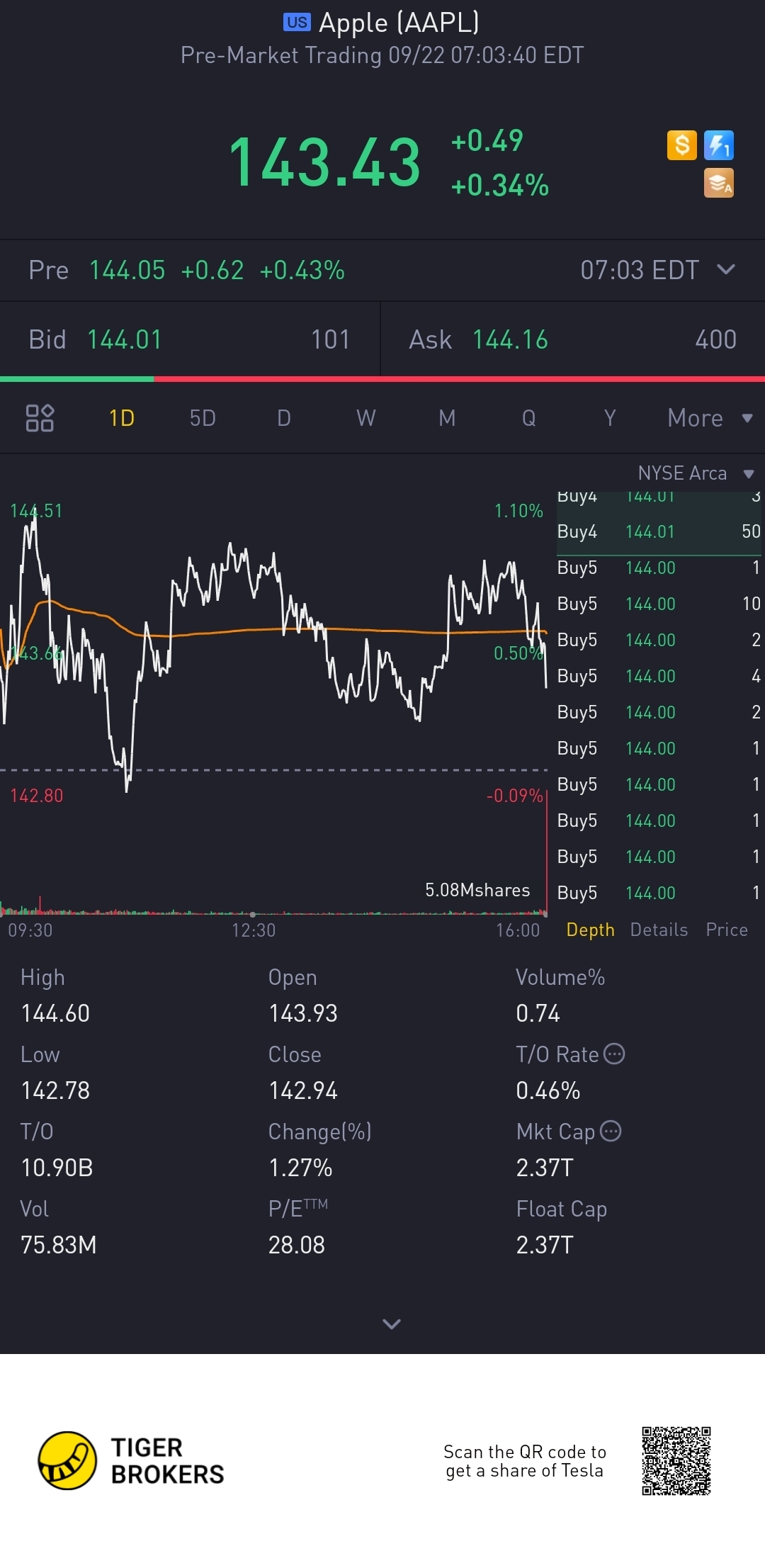Open Mkt Cap info bubble
The height and width of the screenshot is (1568, 765).
point(611,1132)
